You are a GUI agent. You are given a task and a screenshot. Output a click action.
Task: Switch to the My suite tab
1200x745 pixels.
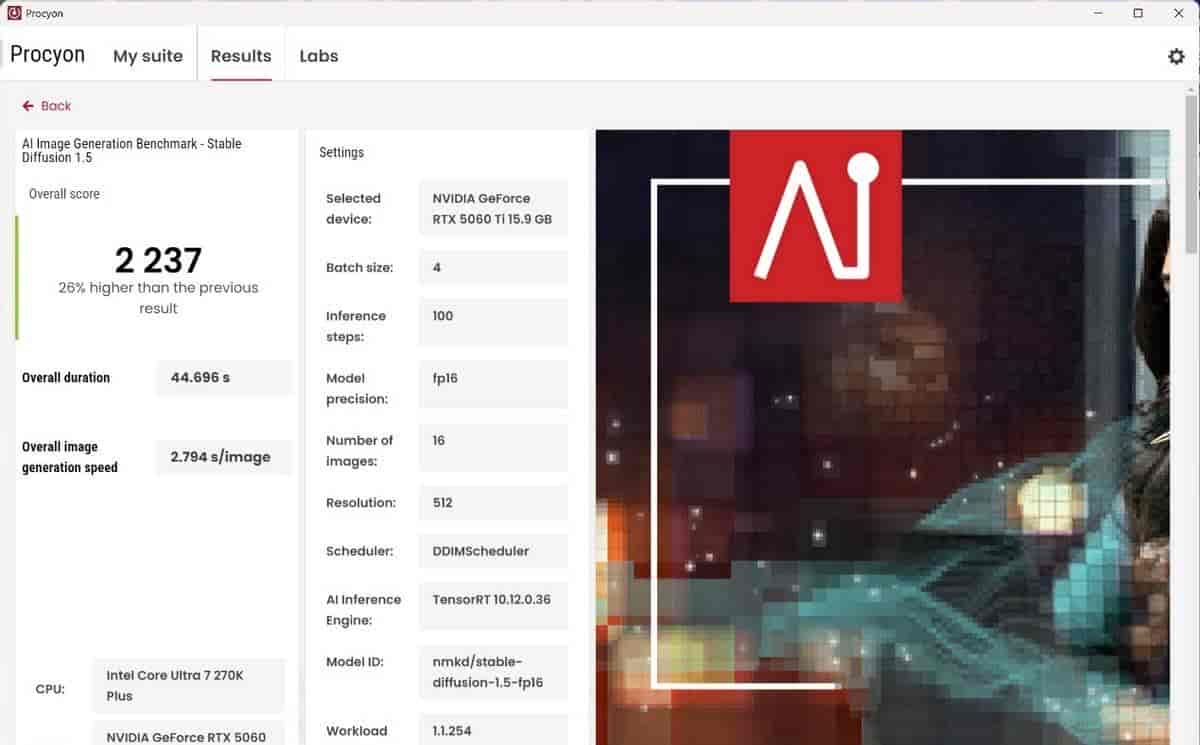[x=148, y=56]
